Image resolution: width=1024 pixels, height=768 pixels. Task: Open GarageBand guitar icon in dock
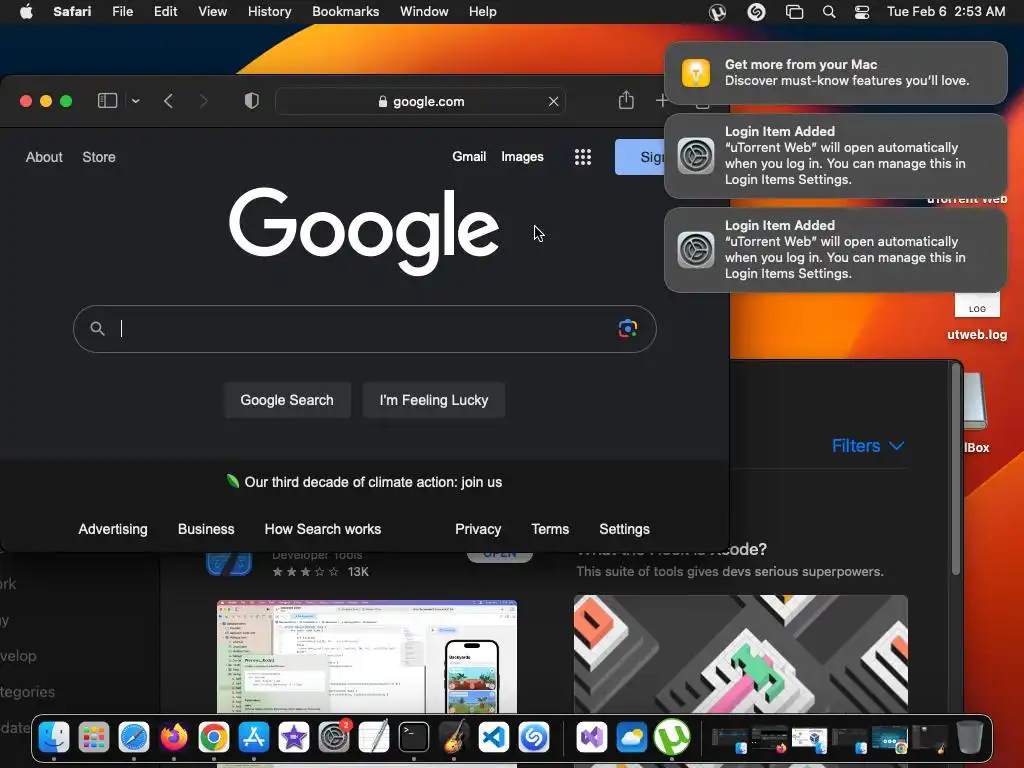pos(454,737)
